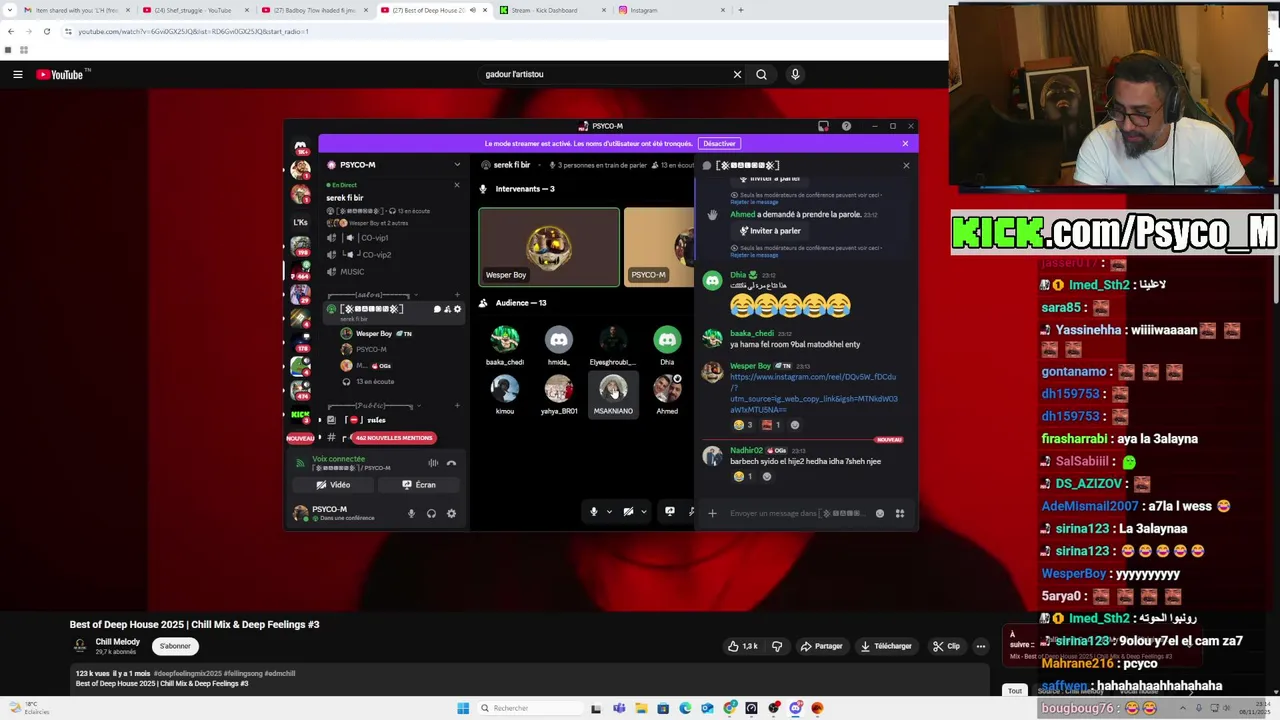This screenshot has width=1280, height=720.
Task: Open a new browser tab with plus
Action: tap(740, 10)
